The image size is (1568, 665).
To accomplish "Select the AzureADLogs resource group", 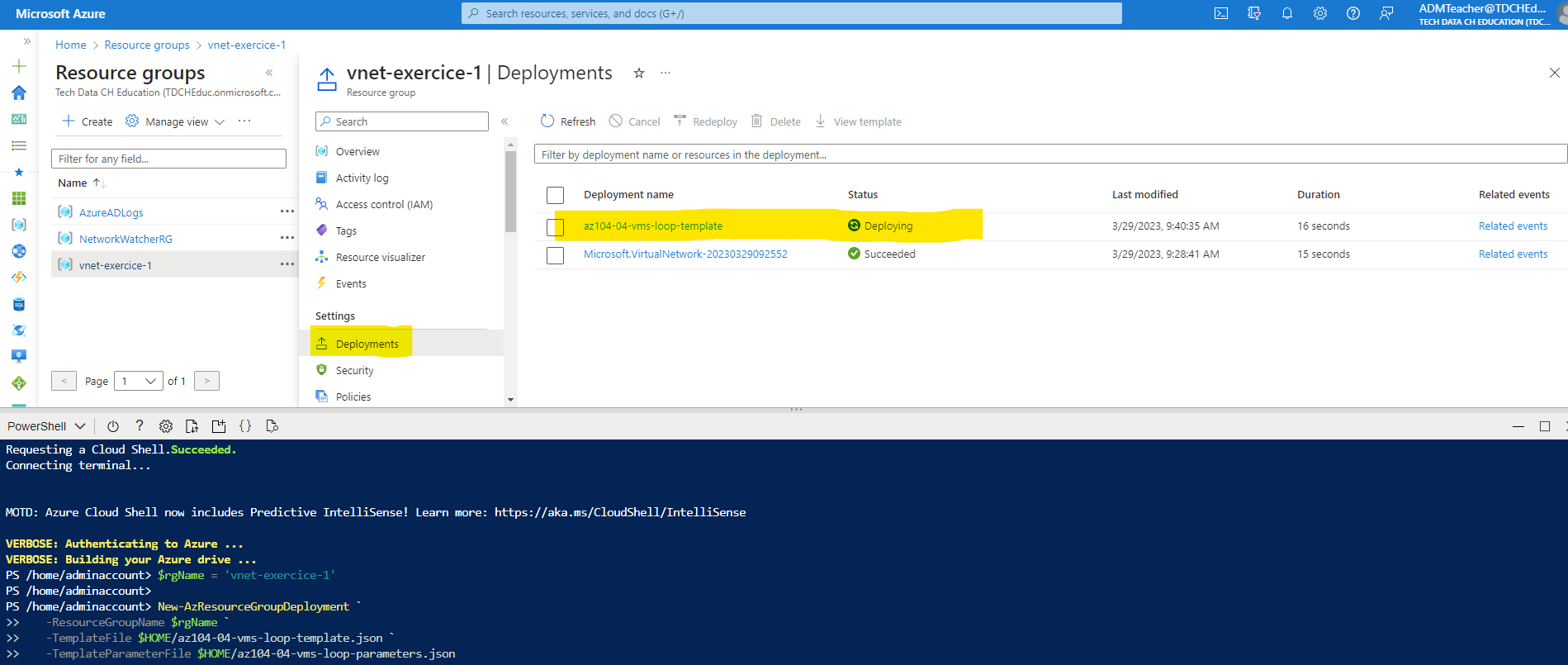I will [111, 212].
